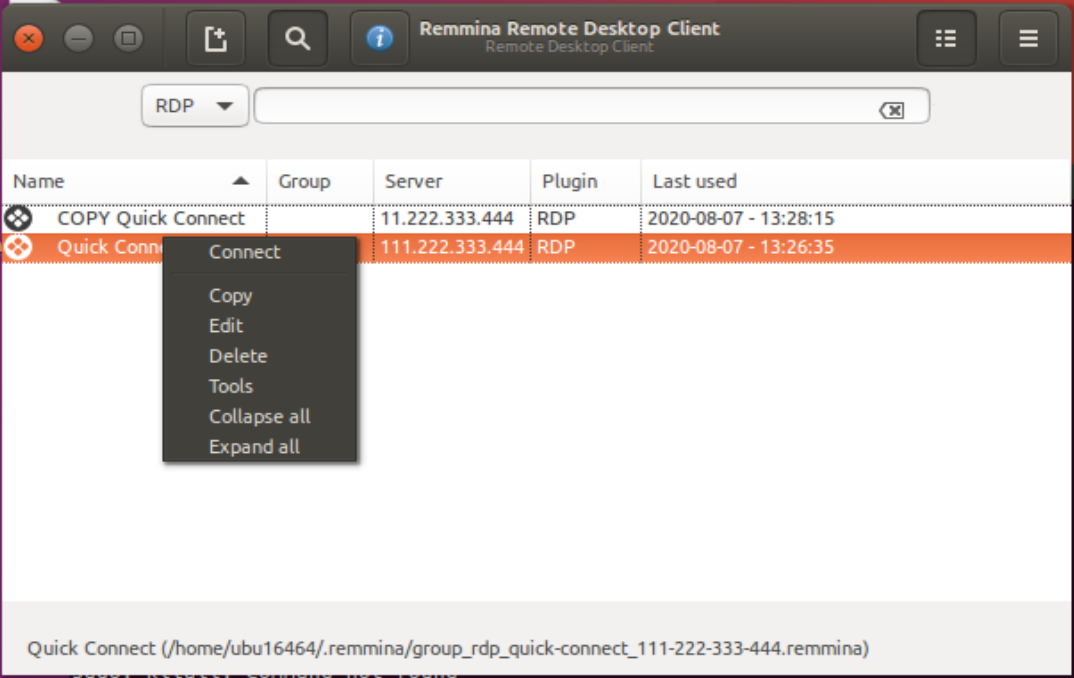
Task: Select Copy in the context menu
Action: [230, 296]
